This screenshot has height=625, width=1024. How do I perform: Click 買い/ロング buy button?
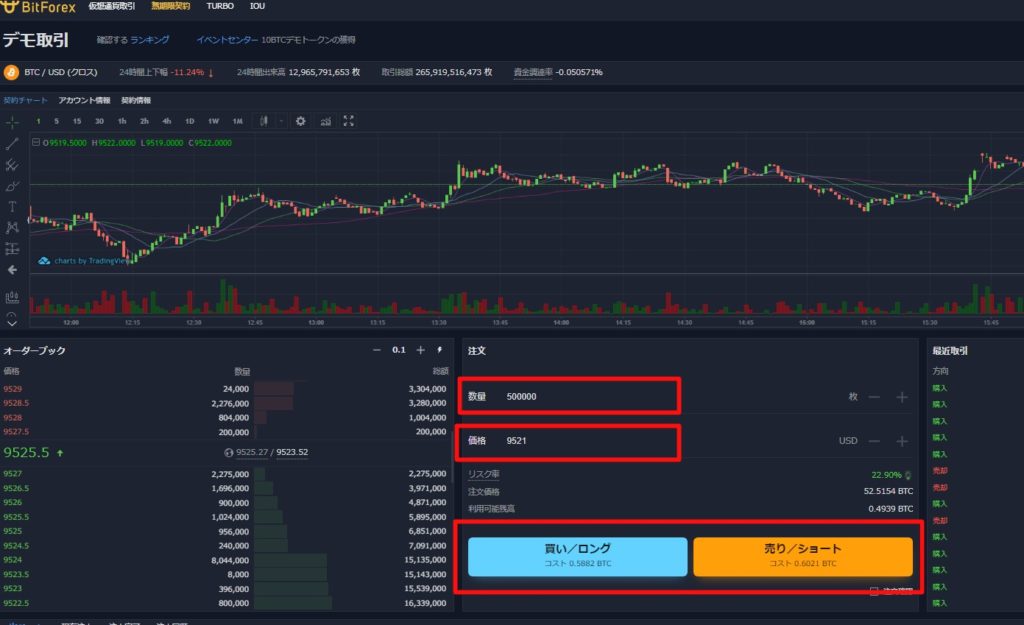(x=577, y=556)
